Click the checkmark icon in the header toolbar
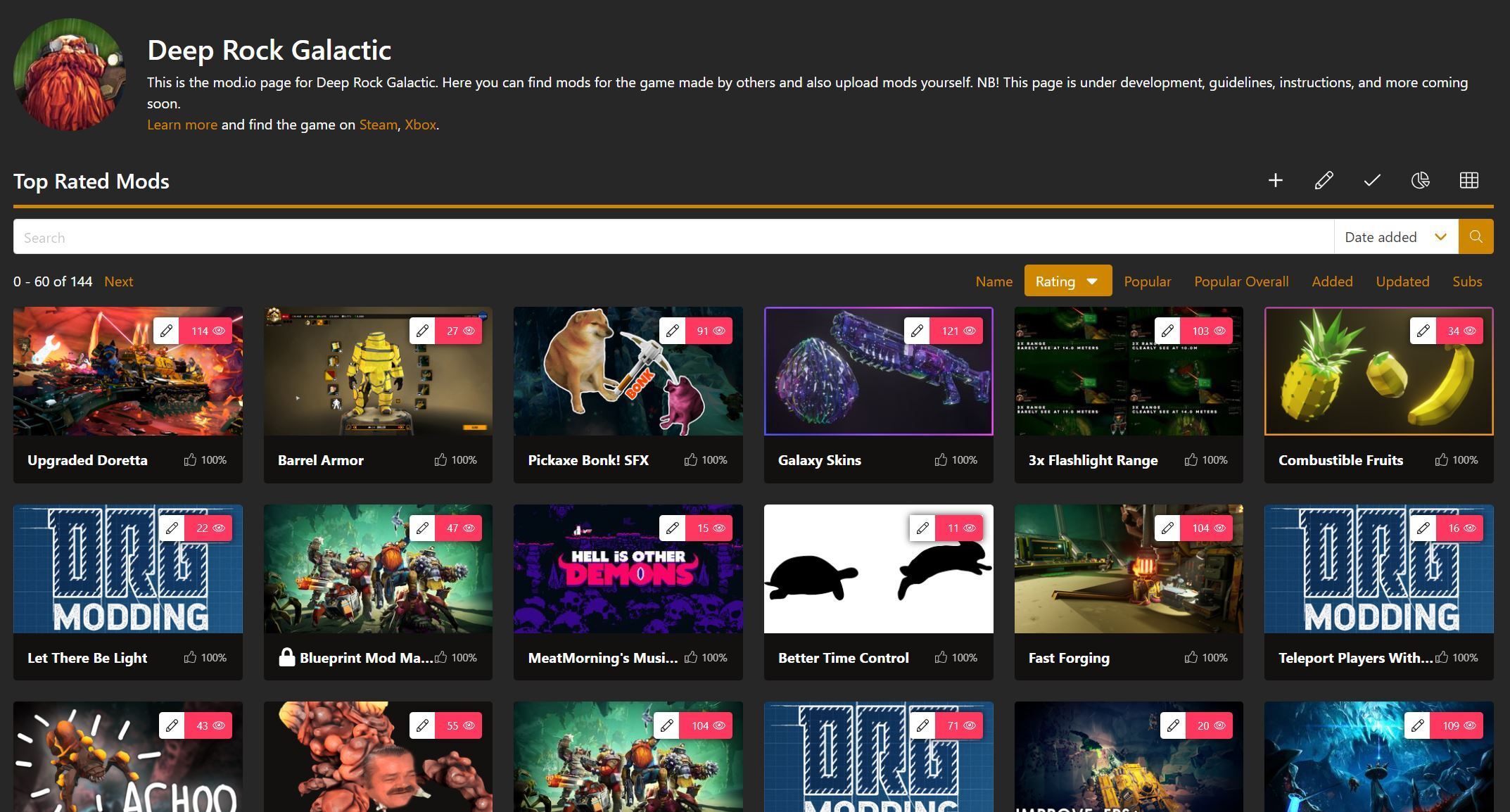The width and height of the screenshot is (1510, 812). coord(1371,181)
